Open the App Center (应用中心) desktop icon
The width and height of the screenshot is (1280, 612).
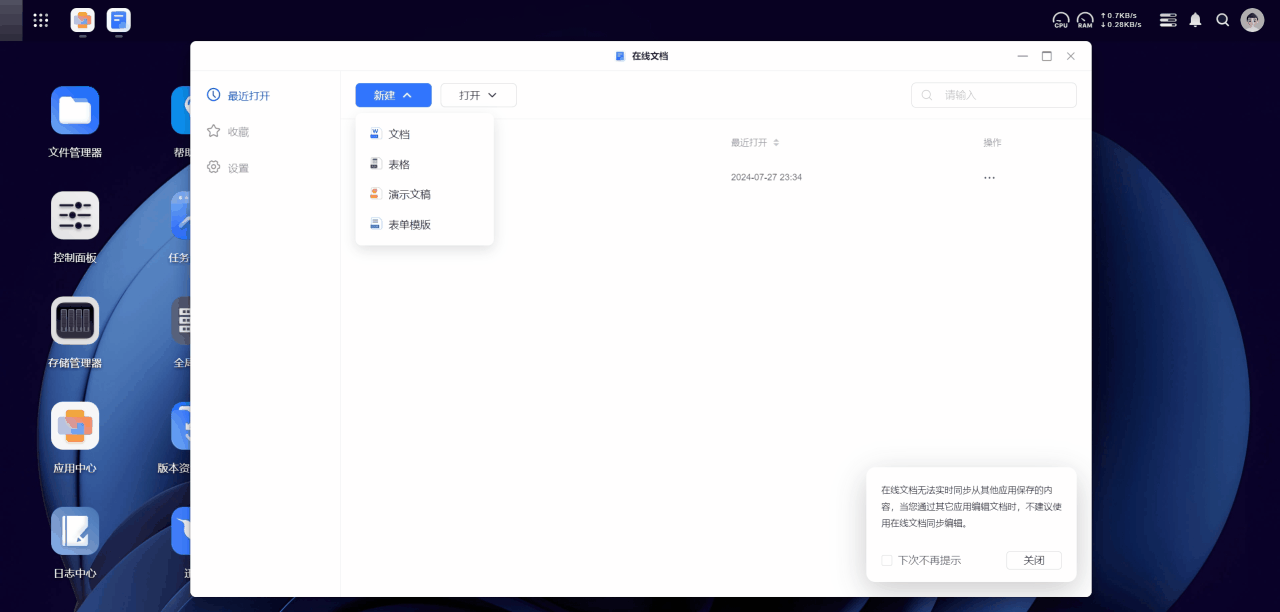pos(75,425)
